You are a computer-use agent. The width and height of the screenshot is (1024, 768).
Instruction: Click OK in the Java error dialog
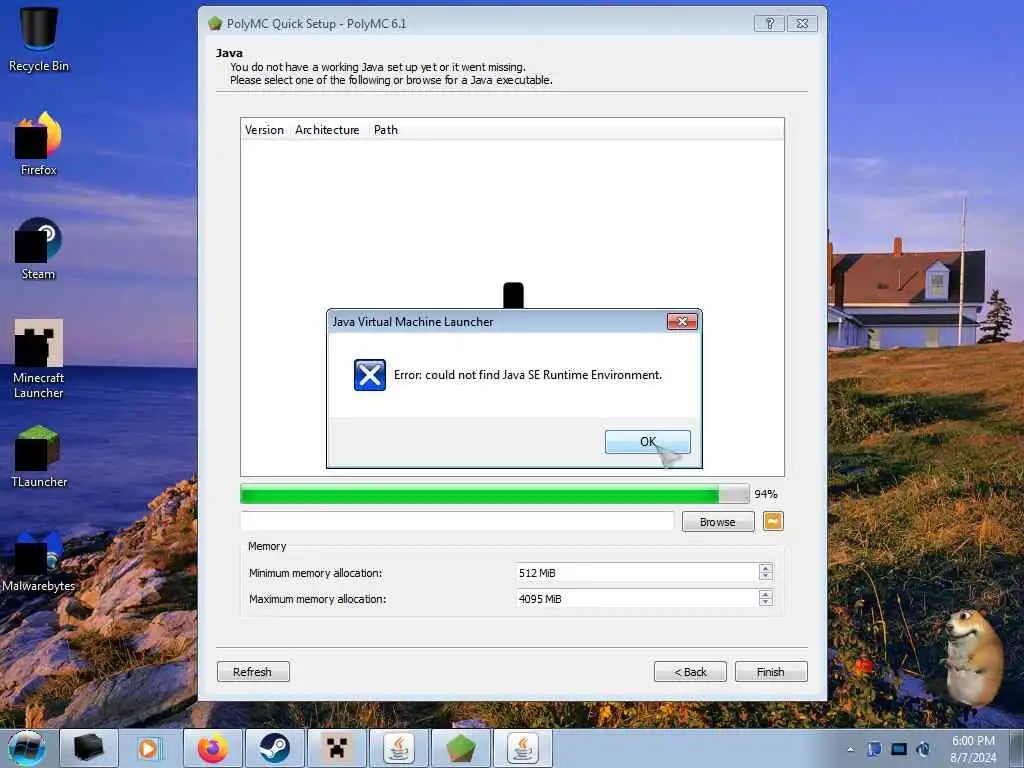point(647,442)
